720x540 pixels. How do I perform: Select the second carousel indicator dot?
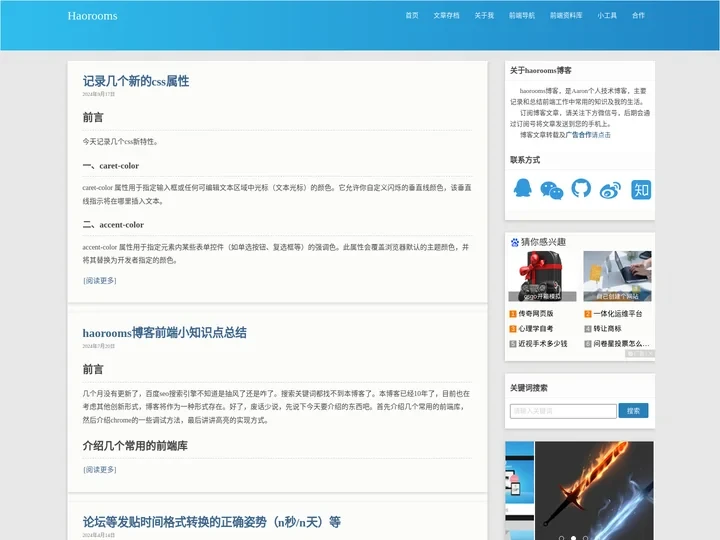coord(573,537)
